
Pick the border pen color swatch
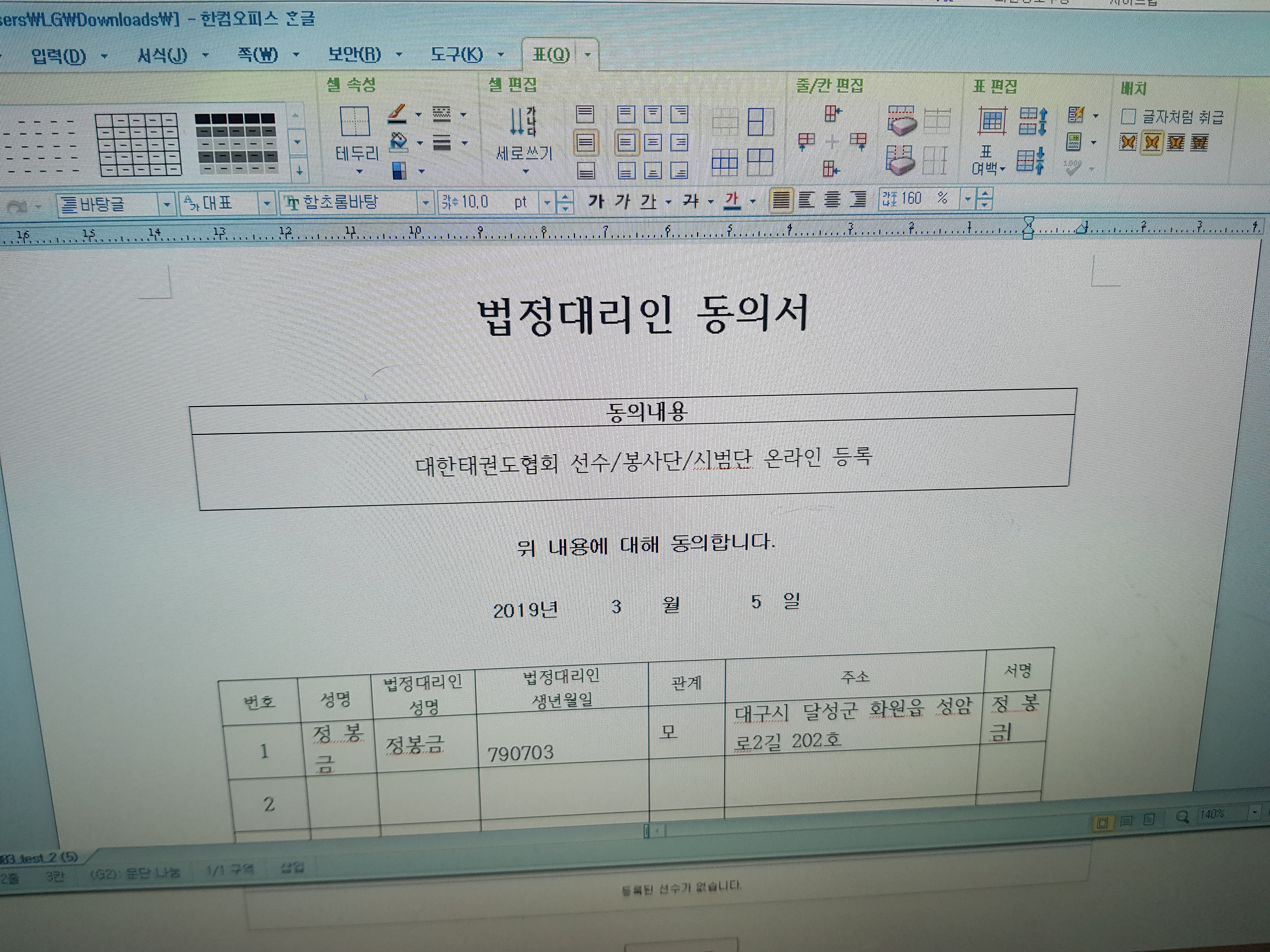click(397, 113)
